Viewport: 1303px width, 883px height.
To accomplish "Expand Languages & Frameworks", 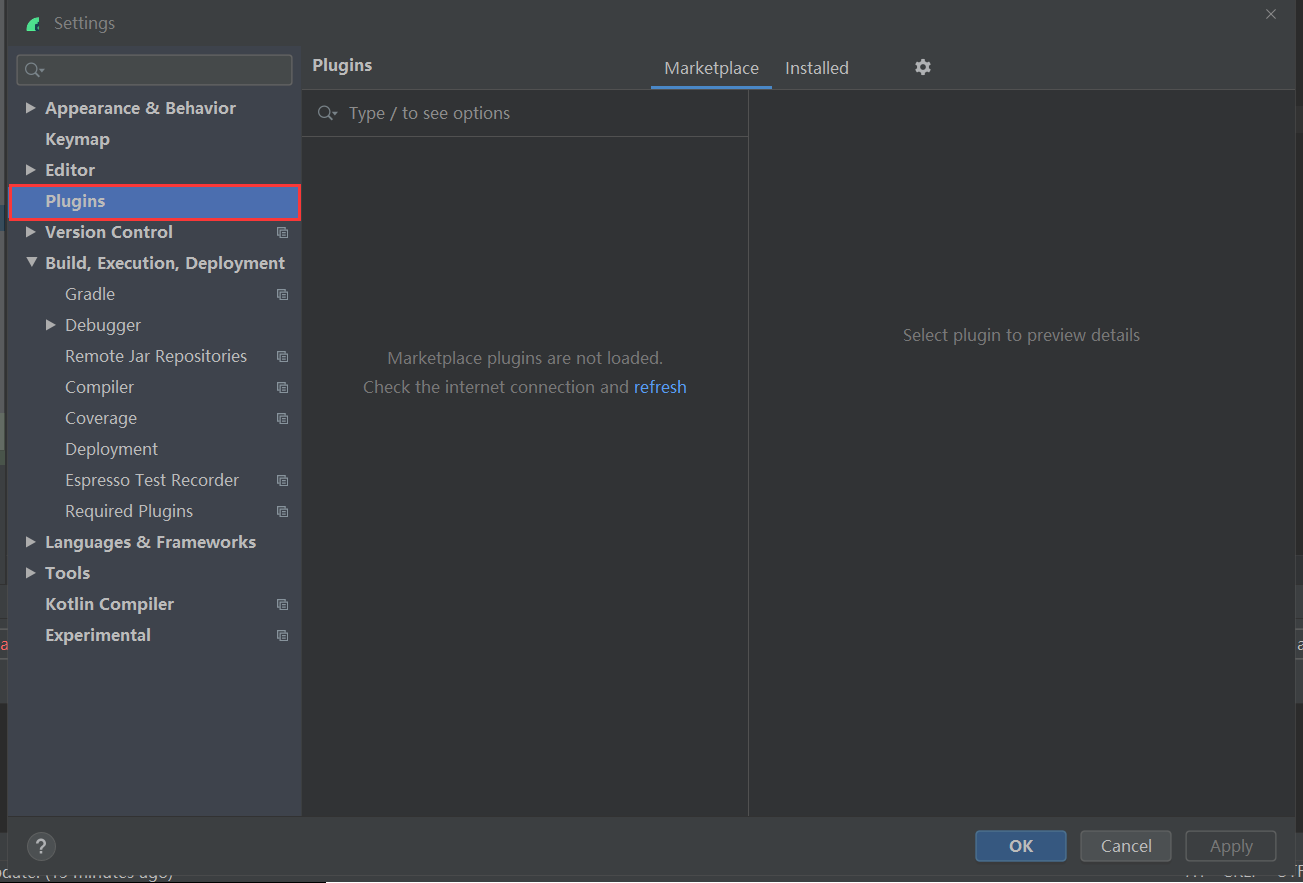I will (30, 541).
